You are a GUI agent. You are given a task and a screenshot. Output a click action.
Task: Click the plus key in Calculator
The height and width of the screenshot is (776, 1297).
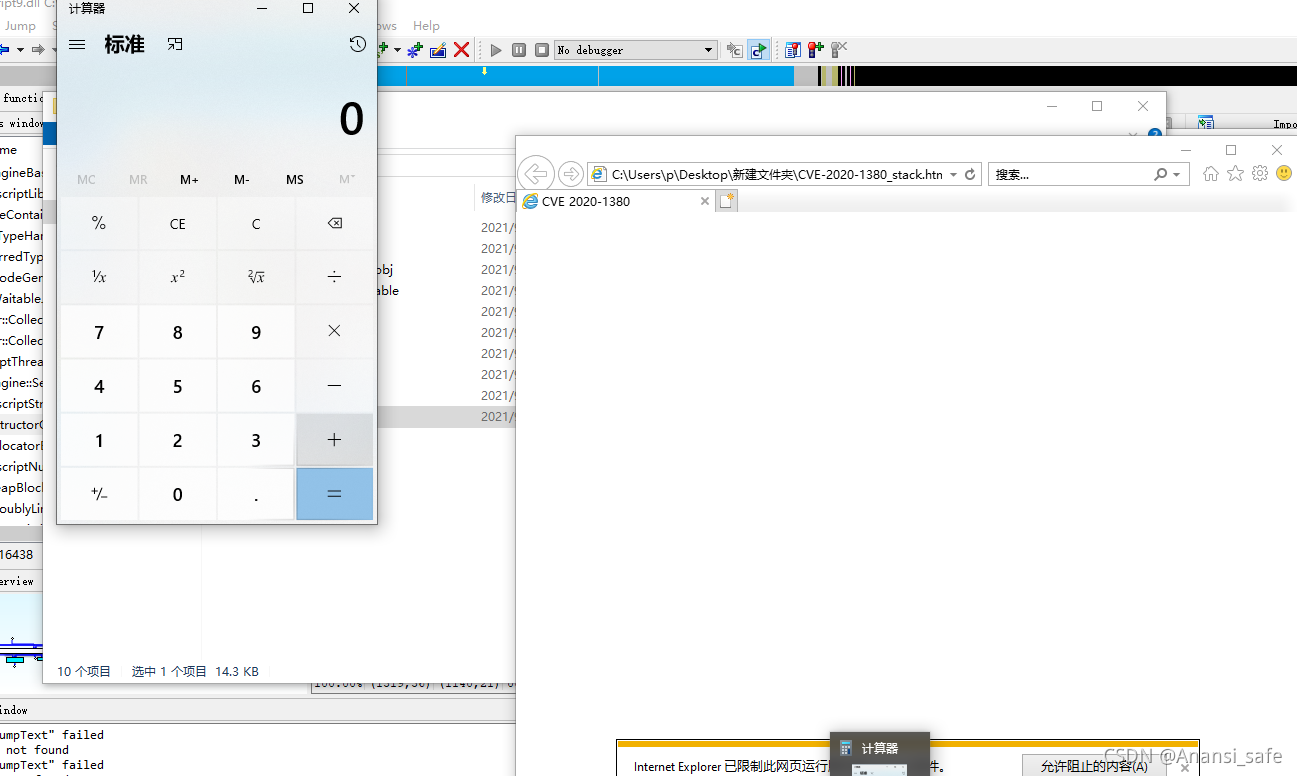pyautogui.click(x=335, y=440)
